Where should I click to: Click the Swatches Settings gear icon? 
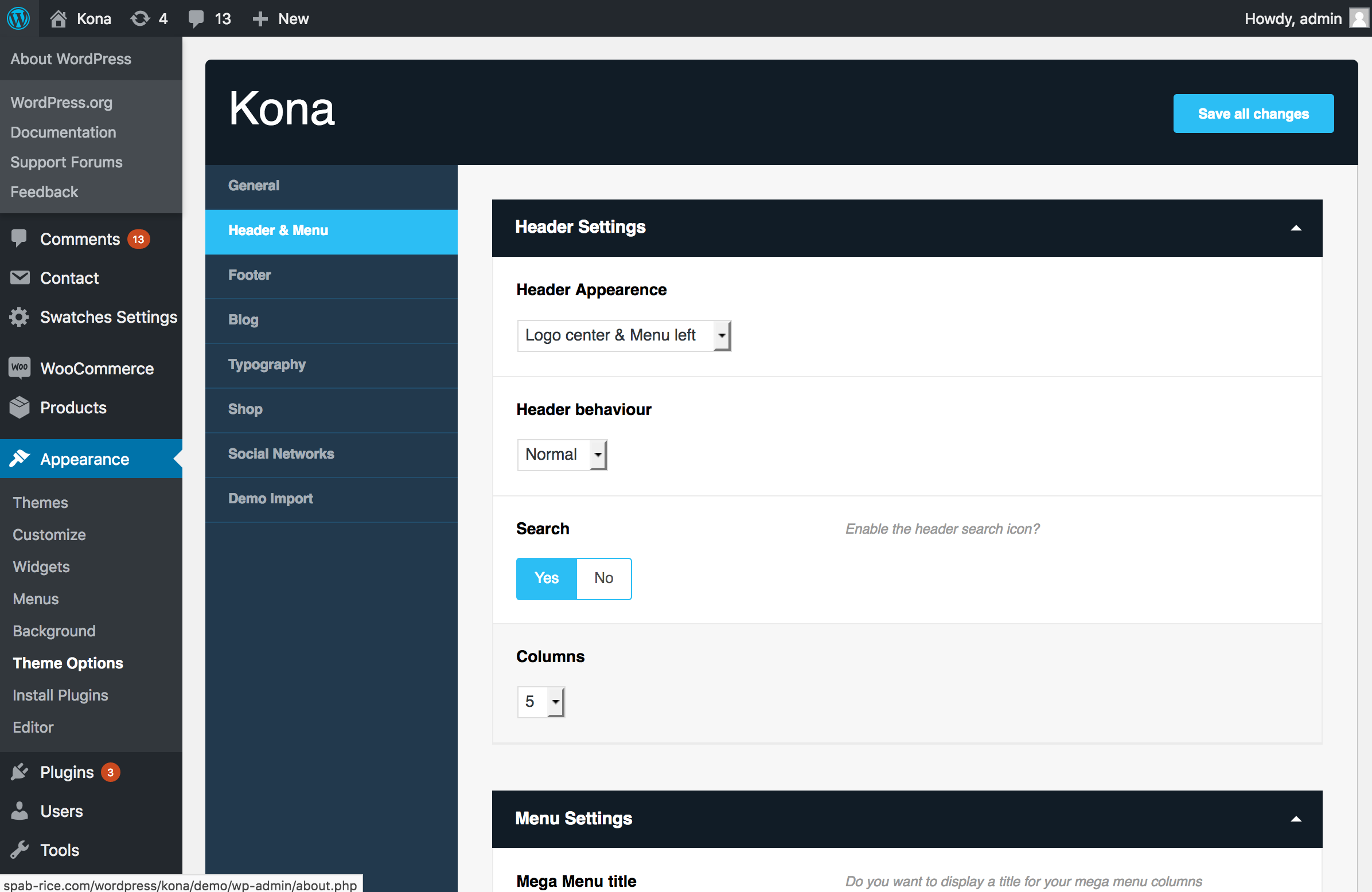pos(19,317)
